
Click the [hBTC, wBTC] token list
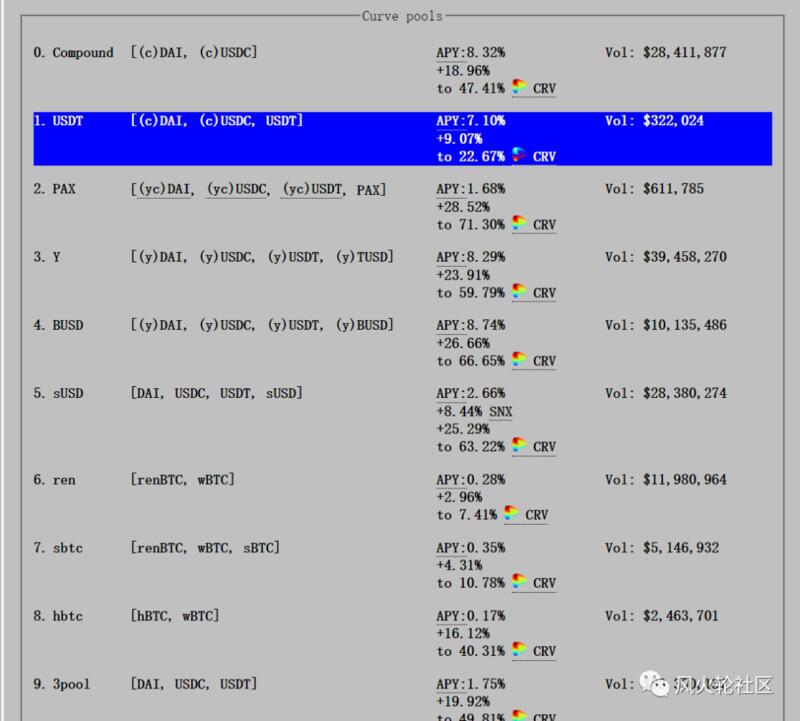pyautogui.click(x=175, y=616)
